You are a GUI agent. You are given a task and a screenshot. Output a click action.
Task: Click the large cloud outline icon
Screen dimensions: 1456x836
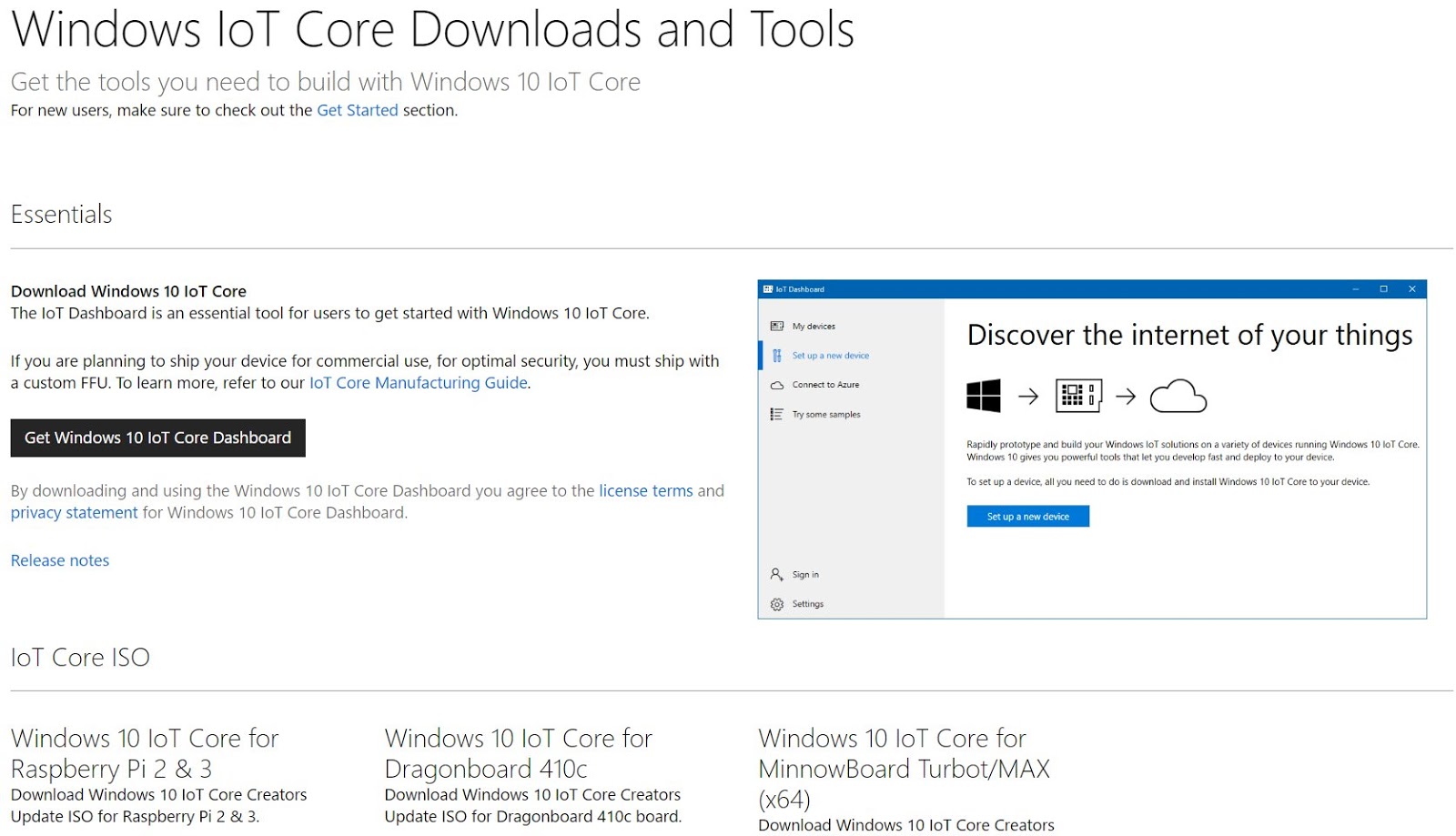[1178, 397]
